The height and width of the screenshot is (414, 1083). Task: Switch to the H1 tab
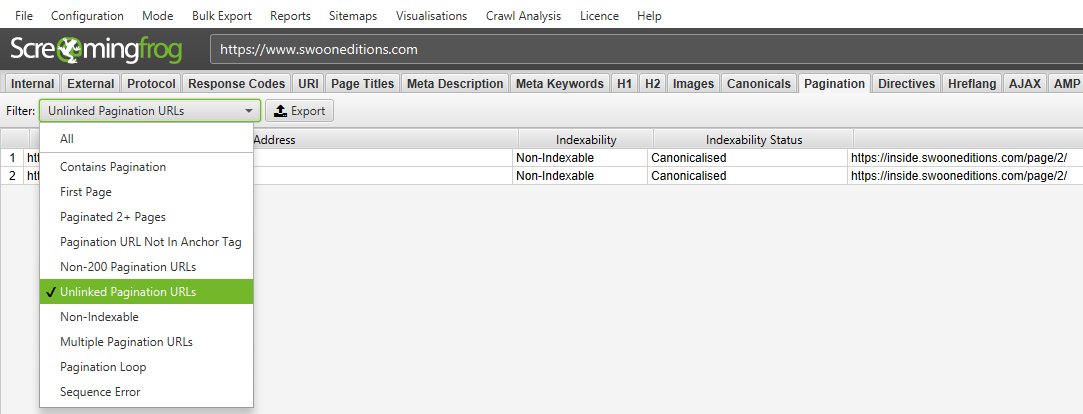click(x=624, y=84)
